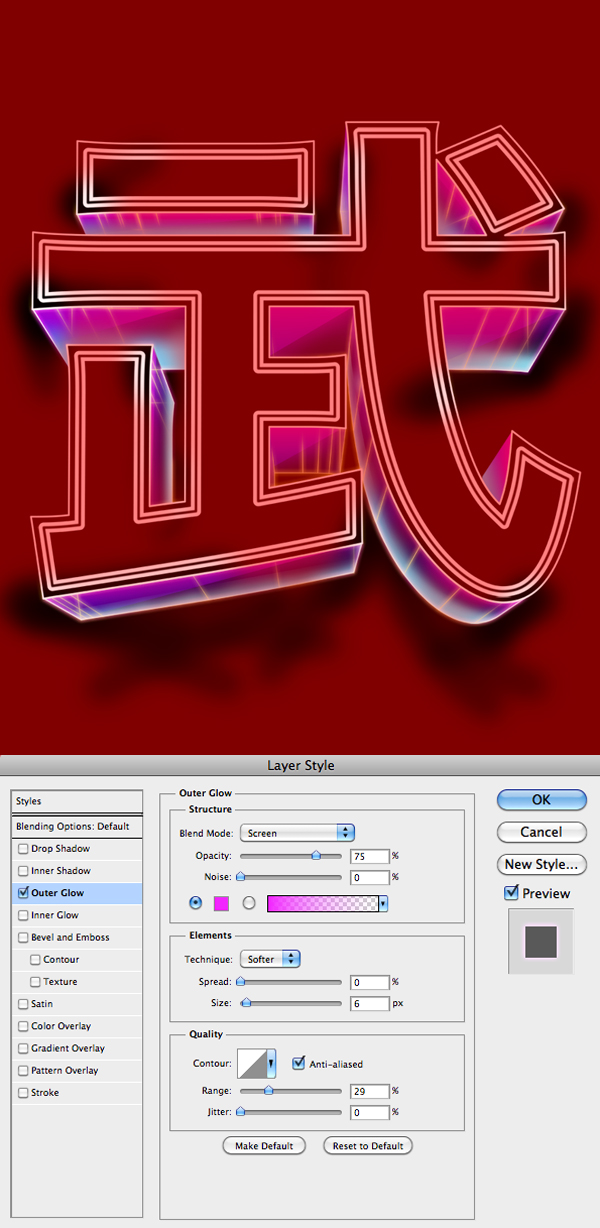
Task: Click the Cancel button
Action: (x=541, y=832)
